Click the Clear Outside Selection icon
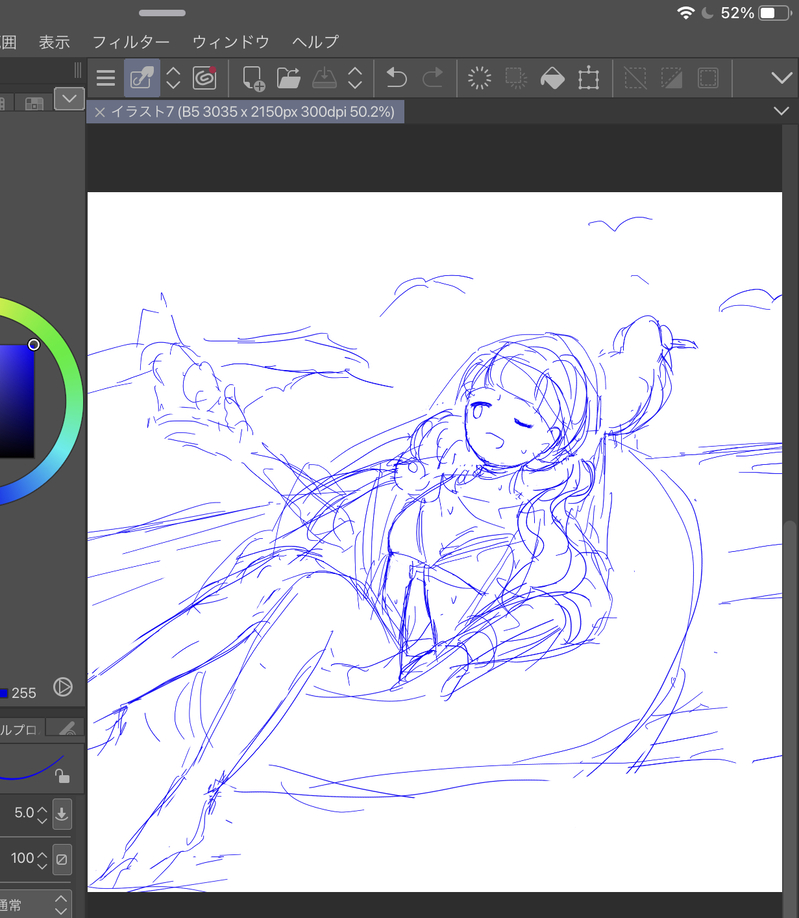 (x=516, y=78)
